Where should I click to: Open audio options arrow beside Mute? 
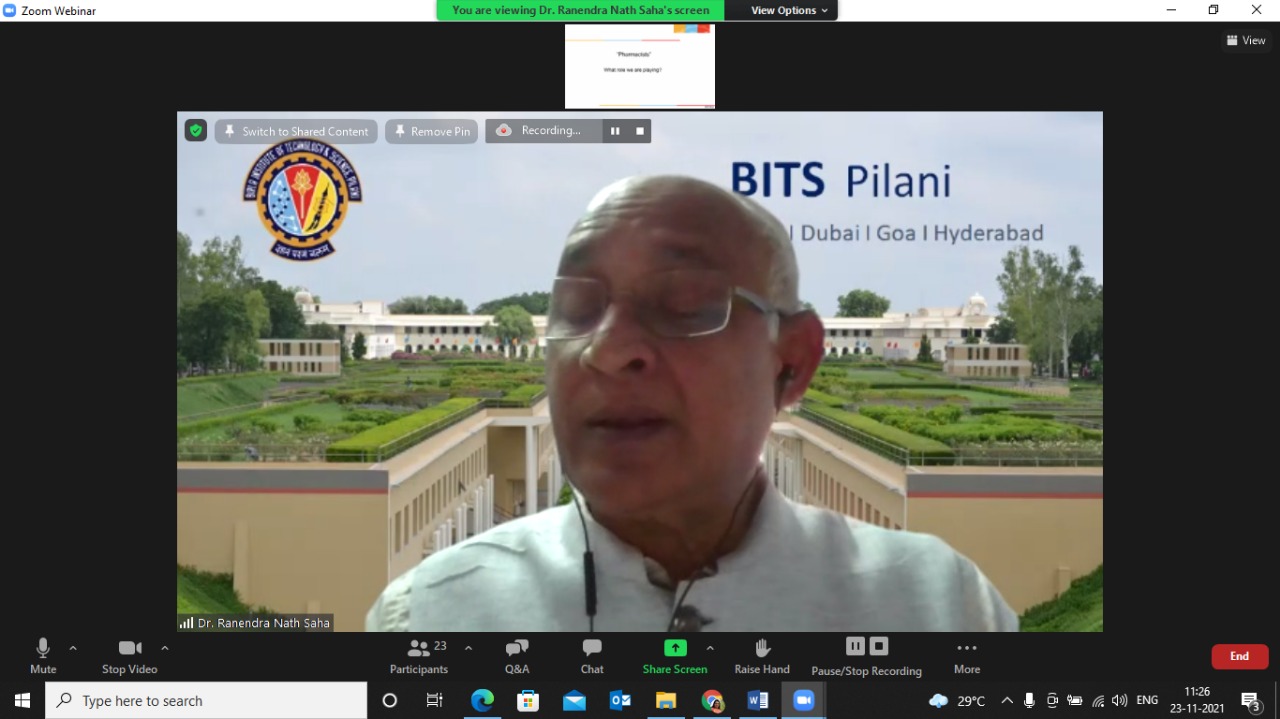click(73, 648)
